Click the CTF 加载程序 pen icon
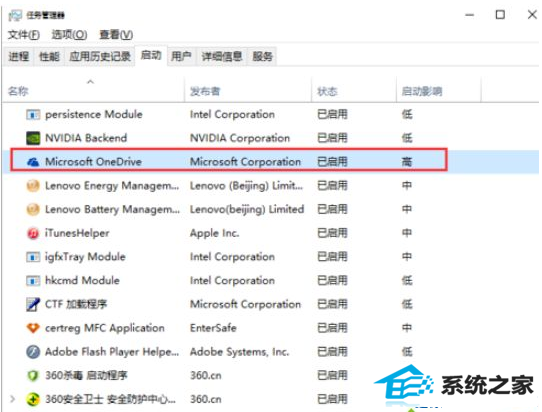Image resolution: width=542 pixels, height=412 pixels. [x=33, y=305]
